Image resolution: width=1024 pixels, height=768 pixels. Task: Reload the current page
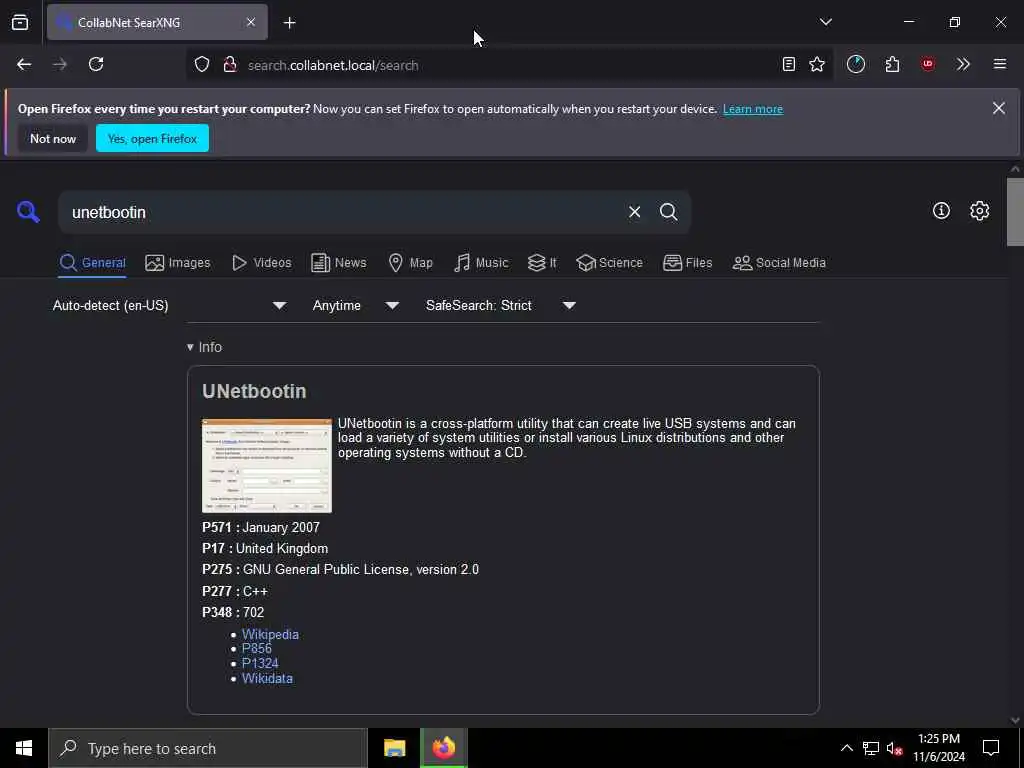pyautogui.click(x=96, y=64)
